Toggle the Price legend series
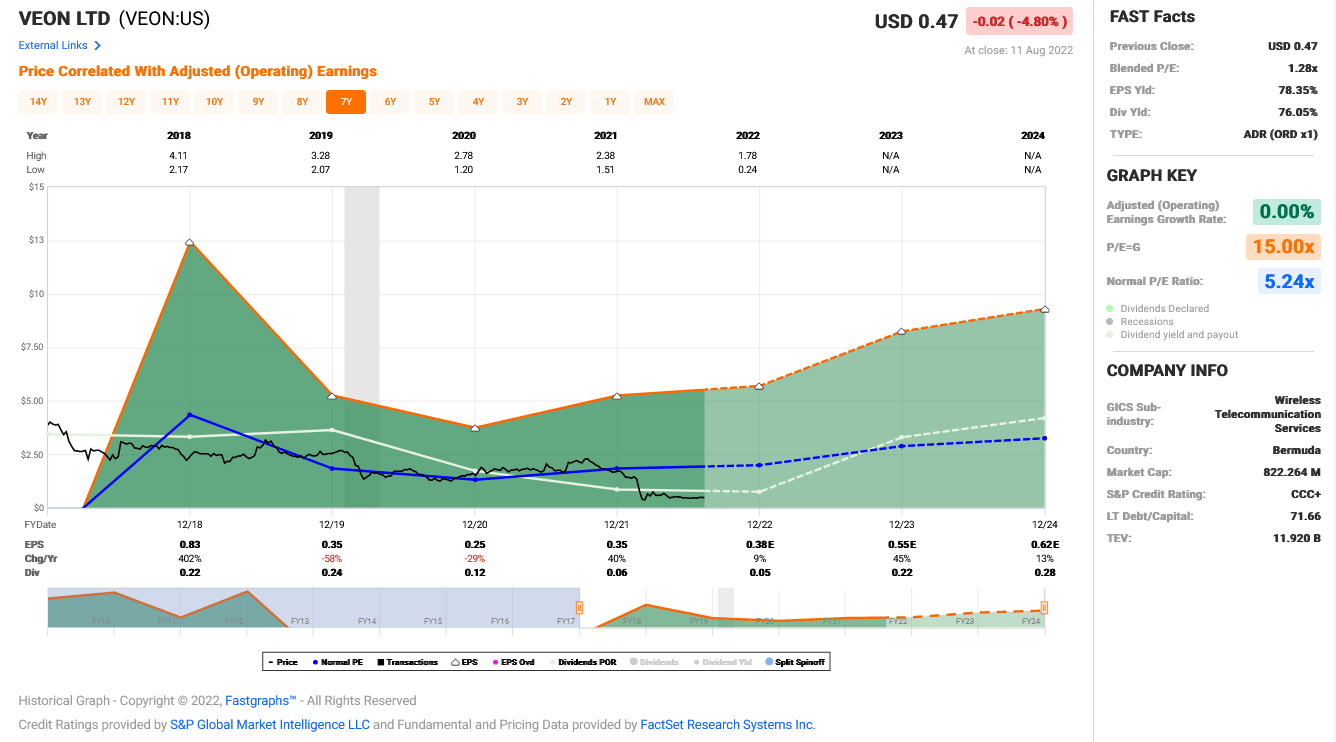This screenshot has height=742, width=1336. [x=283, y=662]
